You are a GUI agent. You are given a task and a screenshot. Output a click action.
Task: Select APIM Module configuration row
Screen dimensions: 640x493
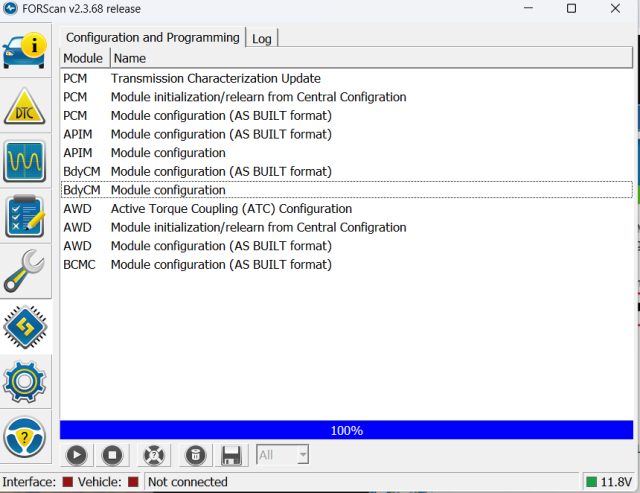347,153
